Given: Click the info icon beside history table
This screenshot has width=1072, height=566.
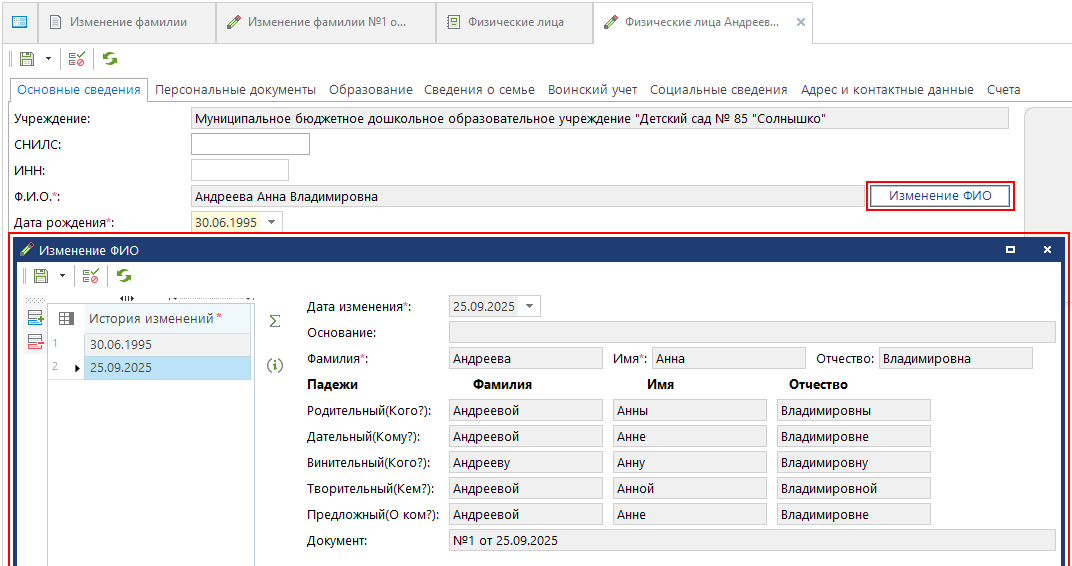Looking at the screenshot, I should [x=275, y=366].
